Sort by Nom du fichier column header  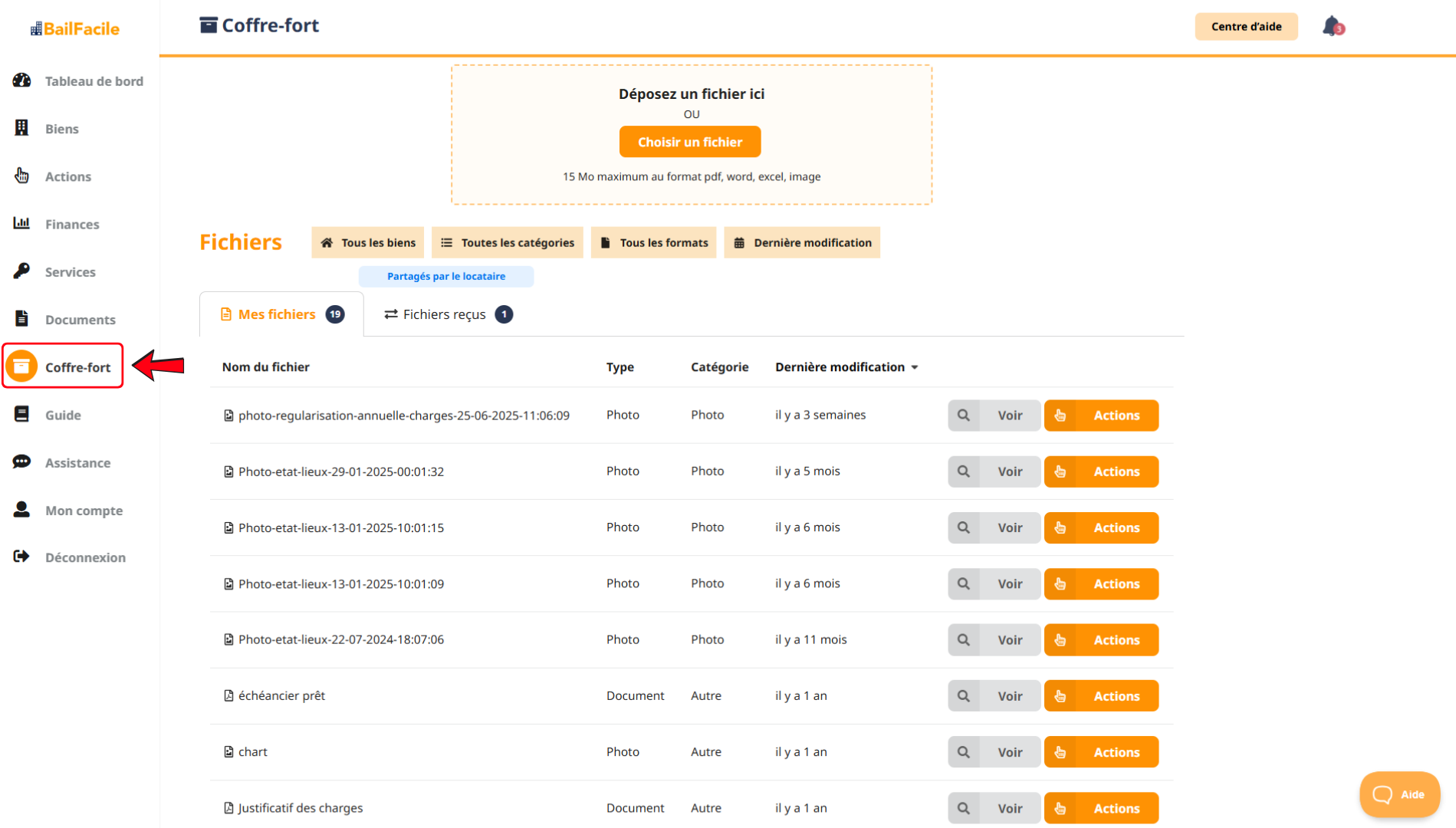(265, 367)
